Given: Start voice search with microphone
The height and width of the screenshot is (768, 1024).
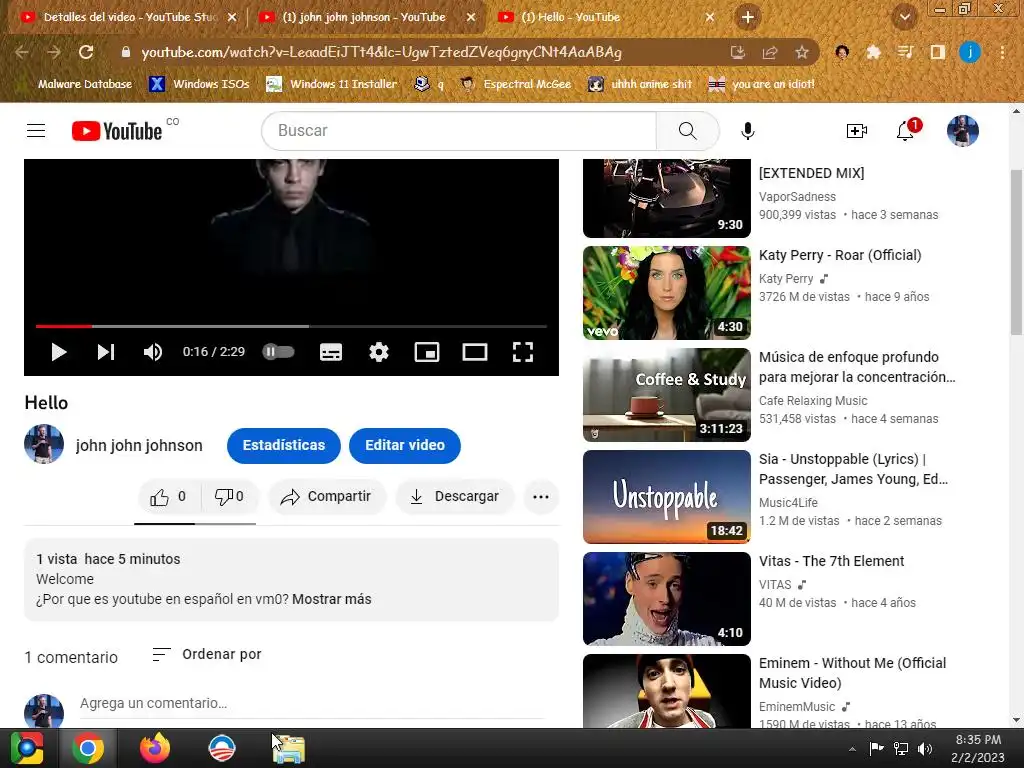Looking at the screenshot, I should pyautogui.click(x=748, y=131).
